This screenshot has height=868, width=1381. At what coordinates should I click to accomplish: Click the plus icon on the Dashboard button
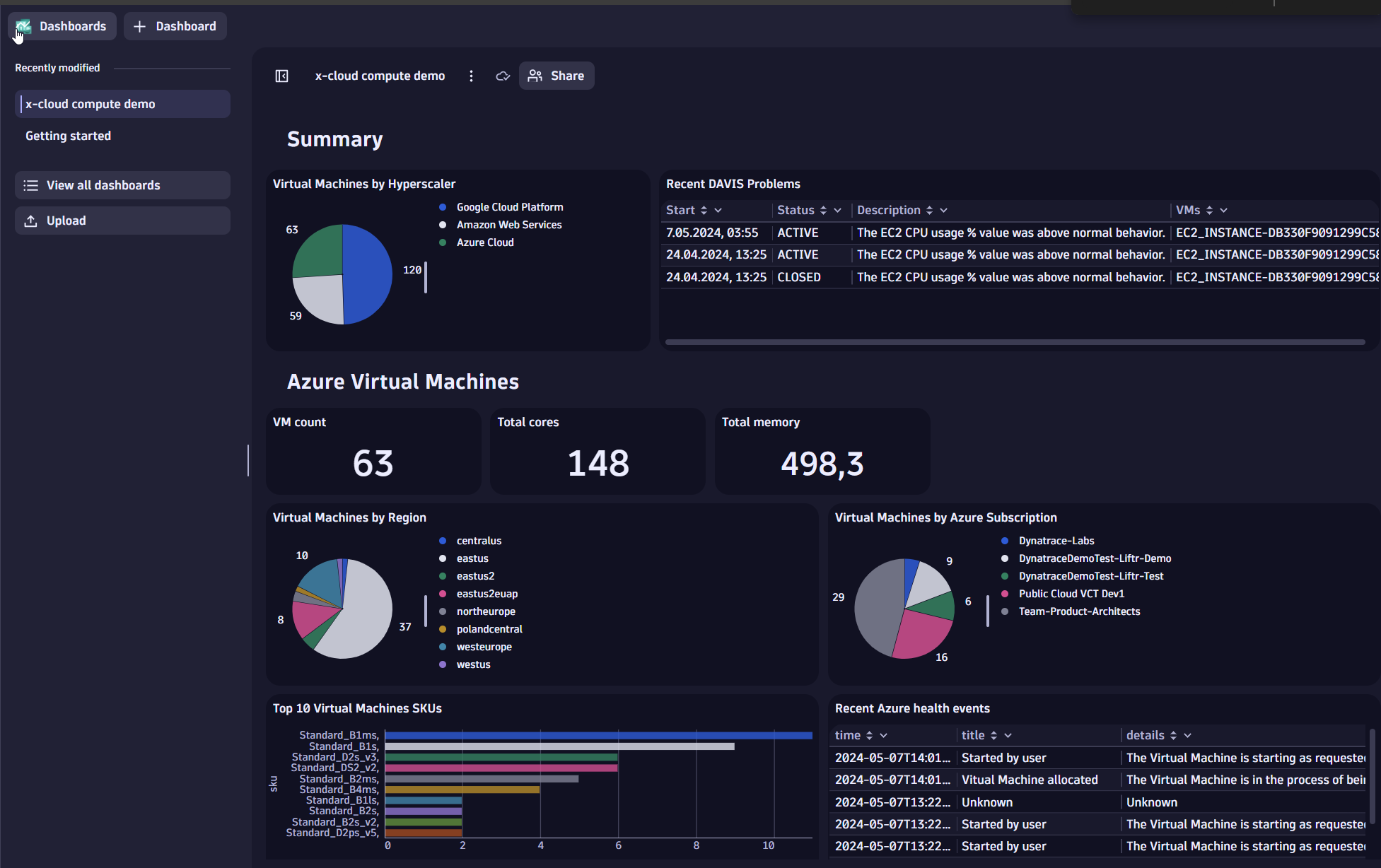(139, 26)
